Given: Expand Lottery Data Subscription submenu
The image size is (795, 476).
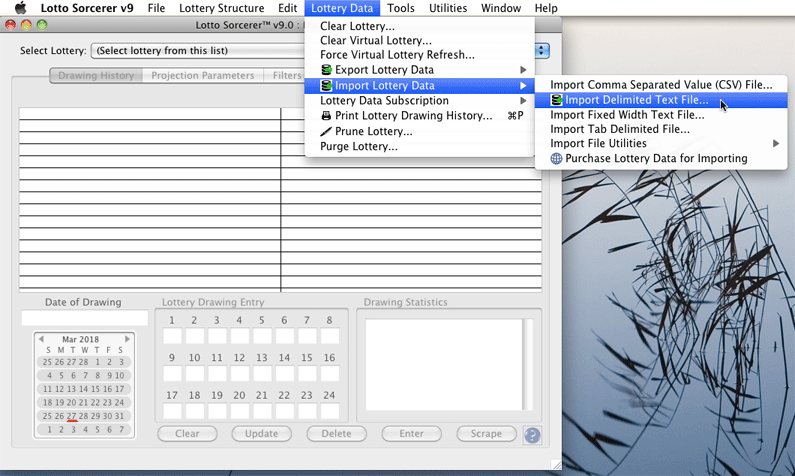Looking at the screenshot, I should coord(419,100).
